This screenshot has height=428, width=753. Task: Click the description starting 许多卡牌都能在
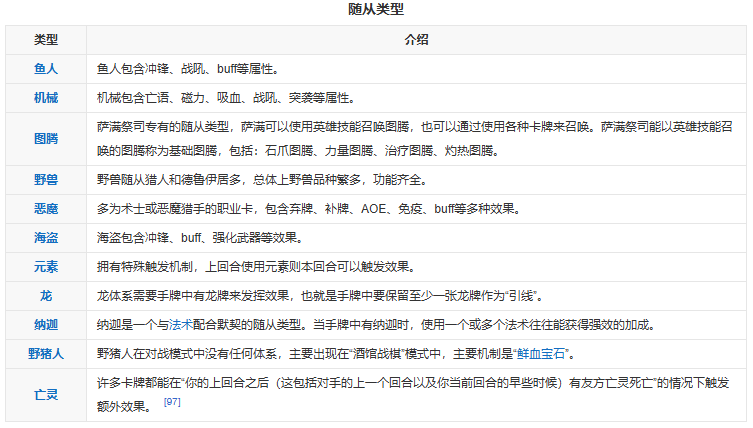tap(413, 395)
